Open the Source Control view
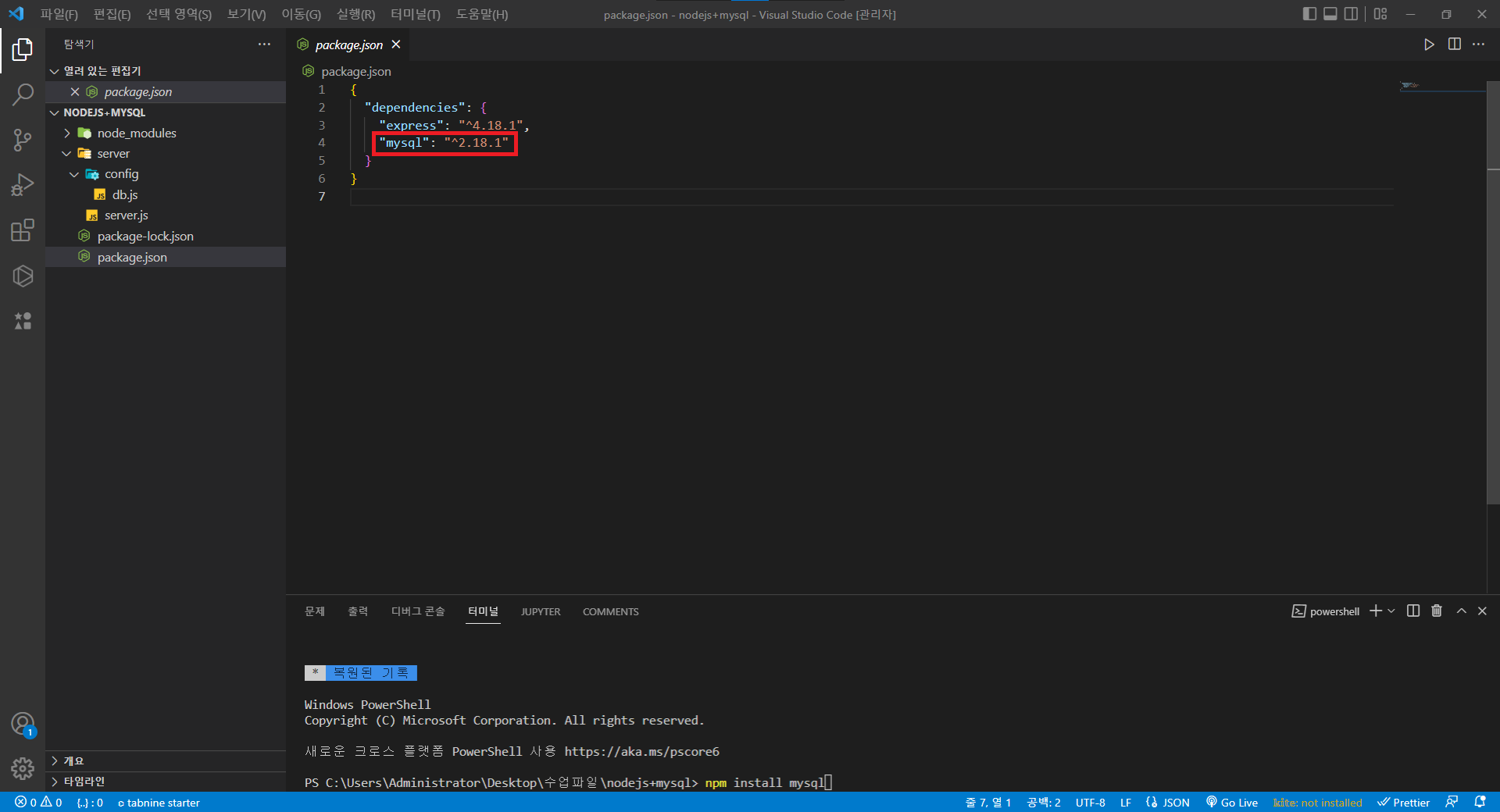 pyautogui.click(x=23, y=141)
